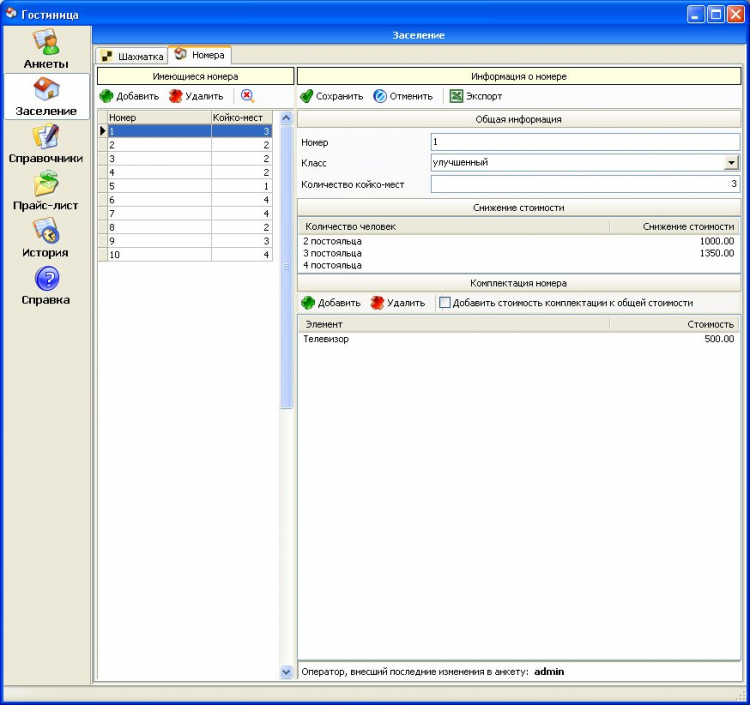This screenshot has height=705, width=750.
Task: Sort by the Койко-мест column header
Action: tap(242, 118)
